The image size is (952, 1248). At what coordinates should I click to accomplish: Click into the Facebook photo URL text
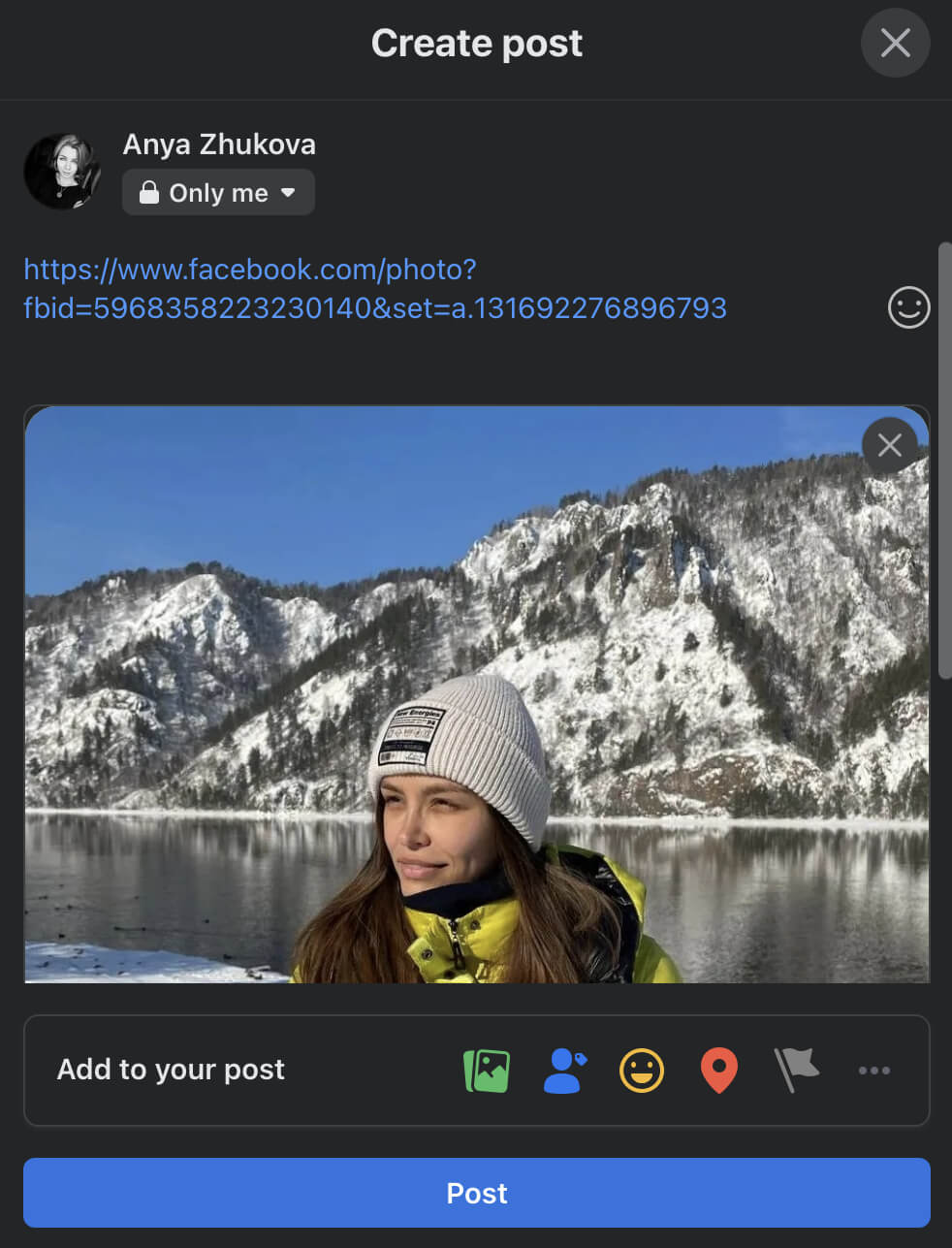pyautogui.click(x=374, y=288)
